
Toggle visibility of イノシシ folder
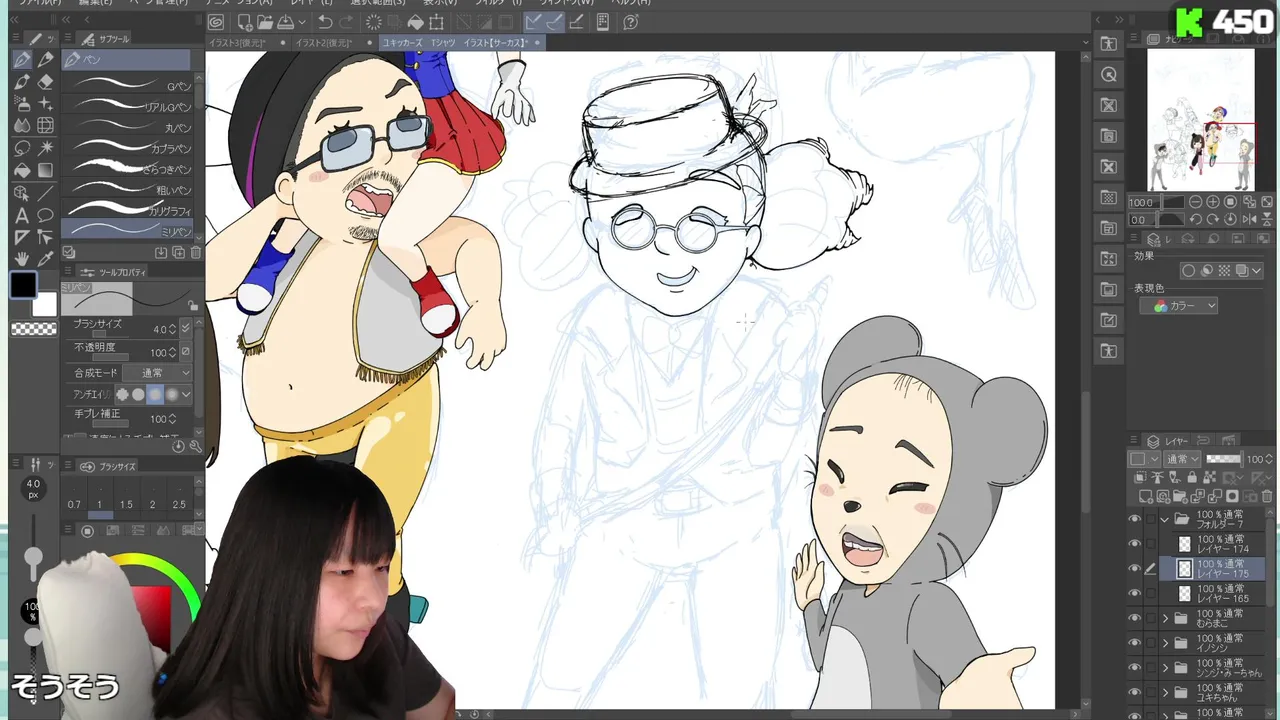(1134, 643)
